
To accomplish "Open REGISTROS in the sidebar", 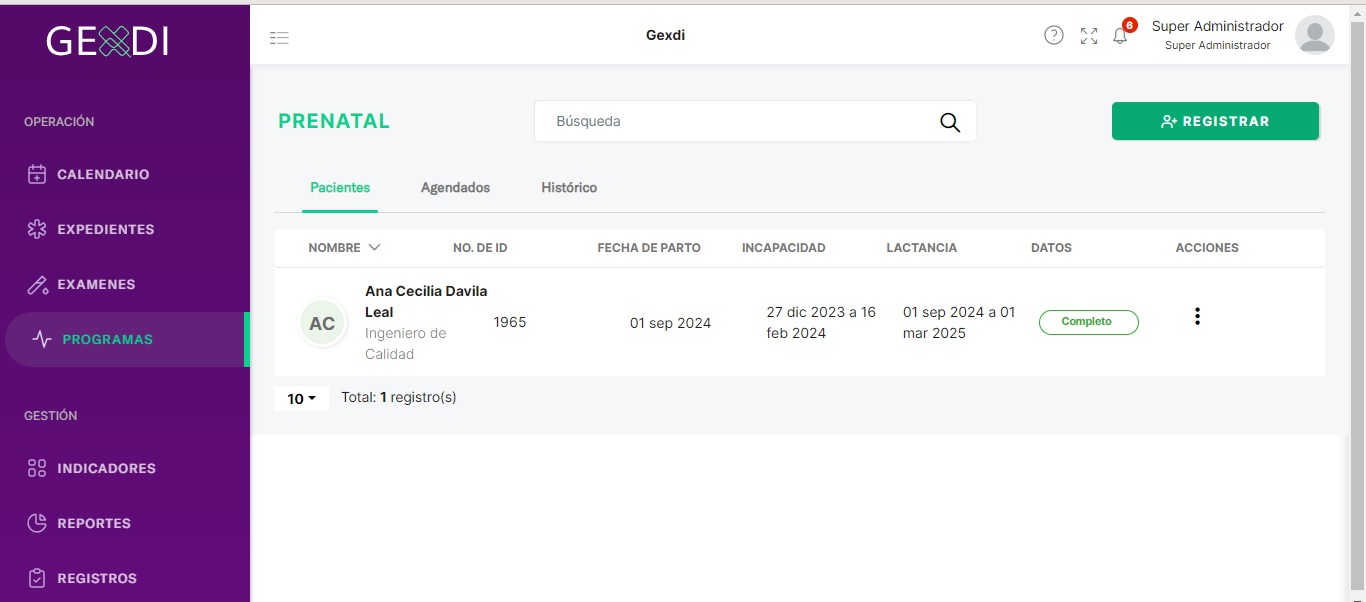I will point(125,578).
